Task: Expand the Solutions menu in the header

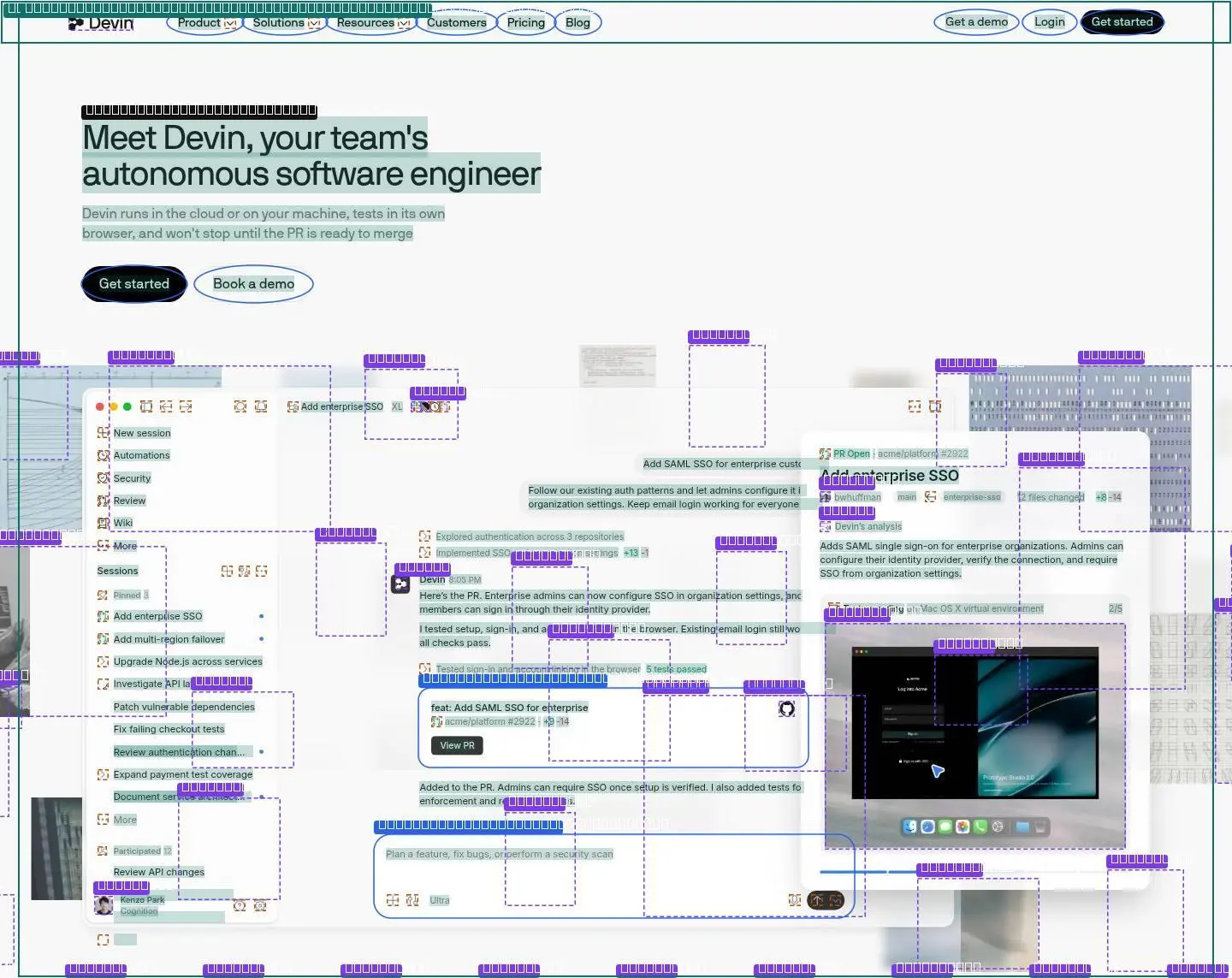Action: (x=286, y=22)
